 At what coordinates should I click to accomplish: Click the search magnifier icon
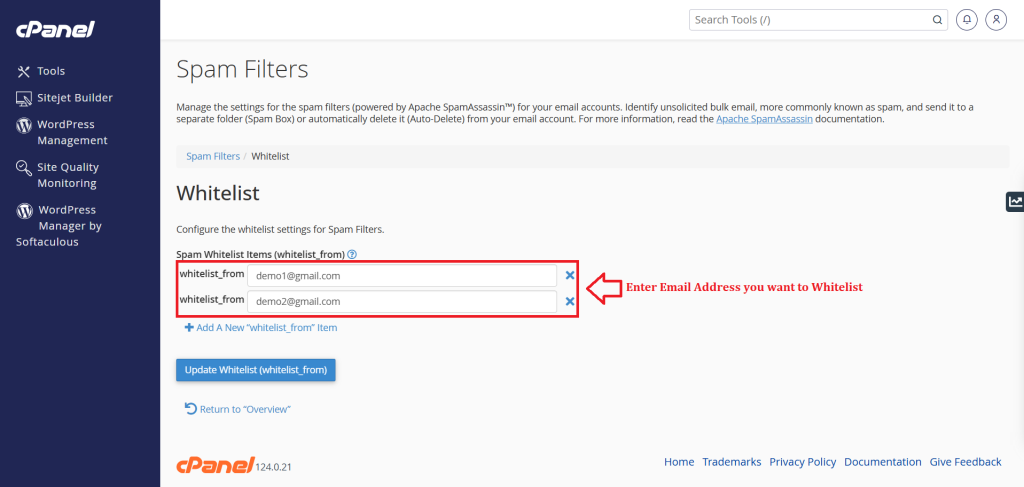click(937, 20)
